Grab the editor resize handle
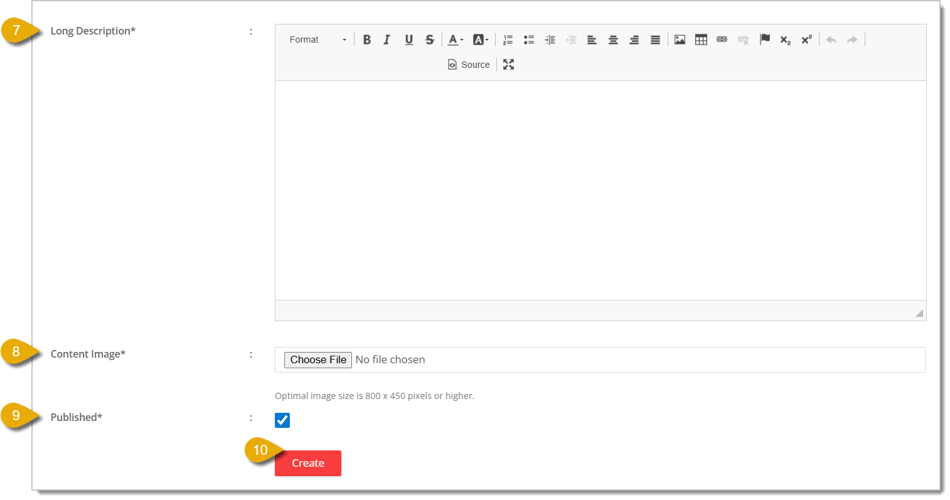Image resolution: width=950 pixels, height=500 pixels. [x=919, y=313]
